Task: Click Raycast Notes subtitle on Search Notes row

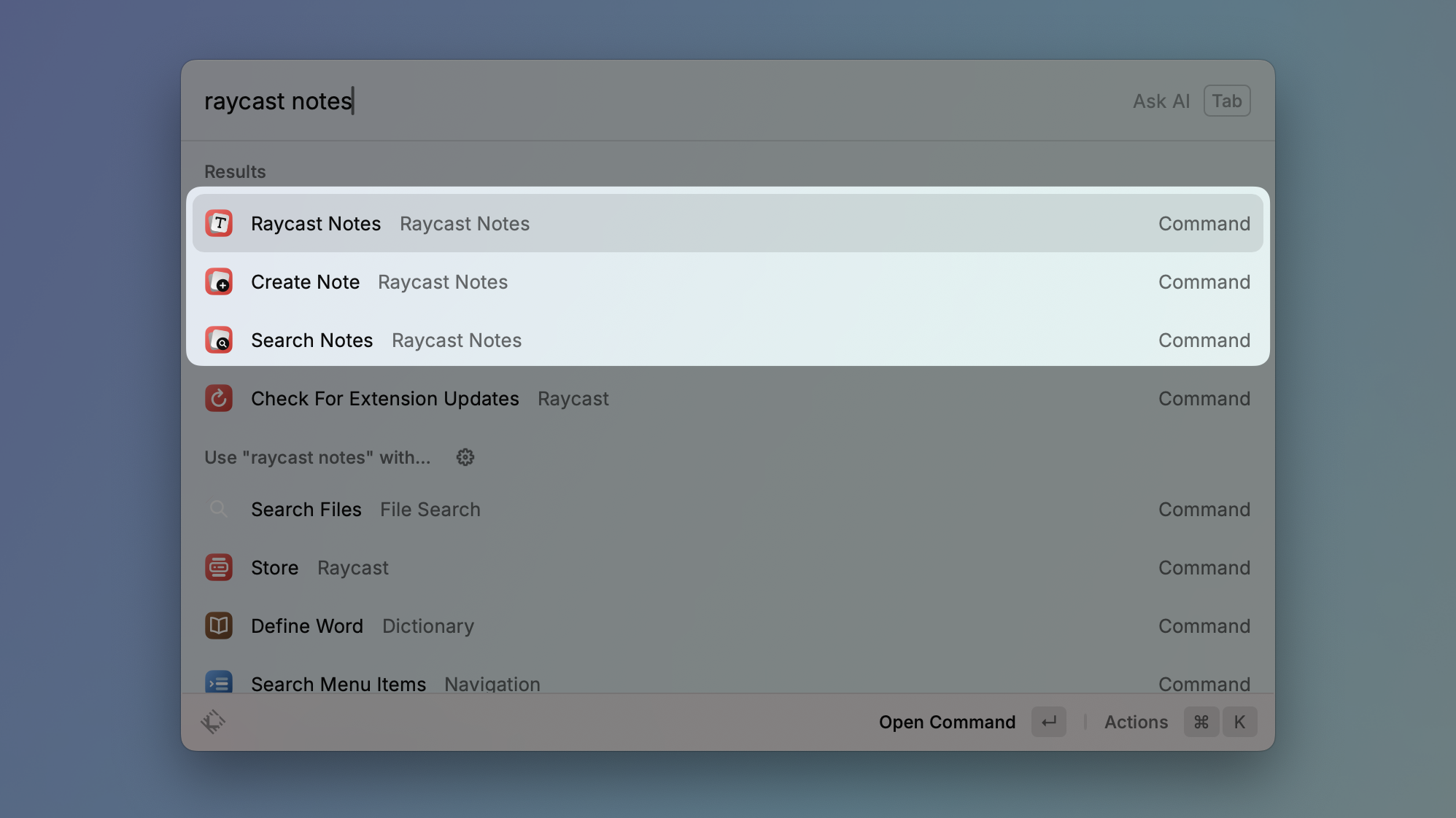Action: tap(457, 340)
